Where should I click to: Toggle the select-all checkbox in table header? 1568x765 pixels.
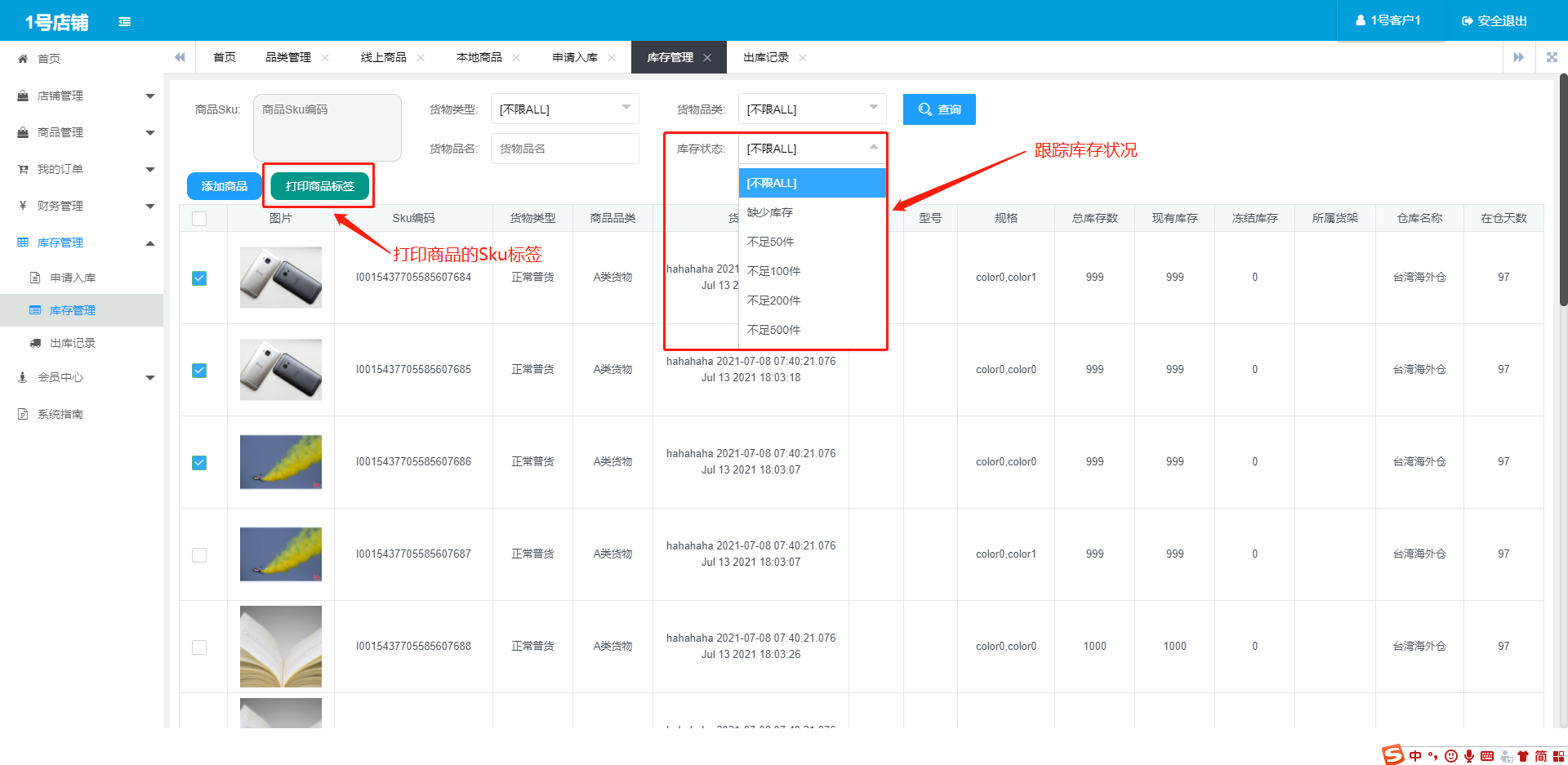tap(199, 219)
